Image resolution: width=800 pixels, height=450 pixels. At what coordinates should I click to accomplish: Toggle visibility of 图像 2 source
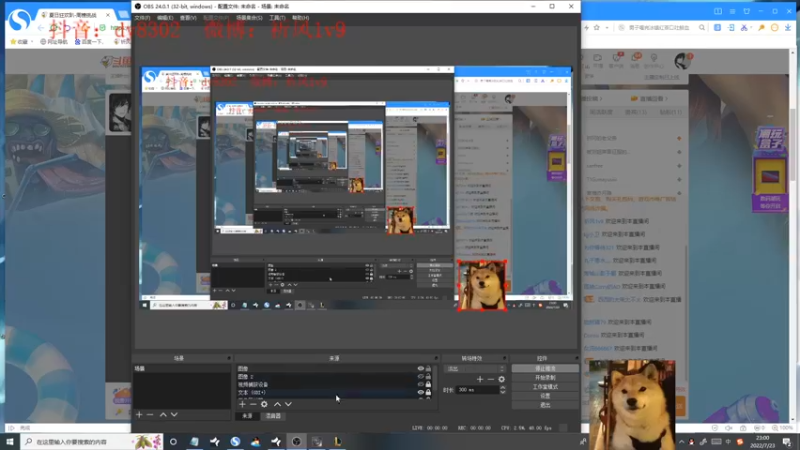point(420,377)
